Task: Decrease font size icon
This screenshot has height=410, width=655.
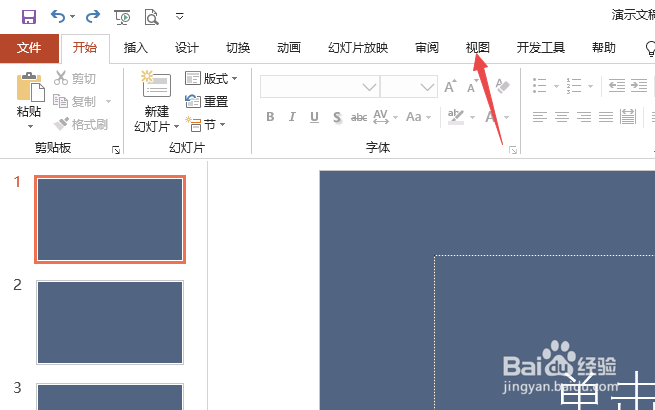Action: pyautogui.click(x=472, y=87)
